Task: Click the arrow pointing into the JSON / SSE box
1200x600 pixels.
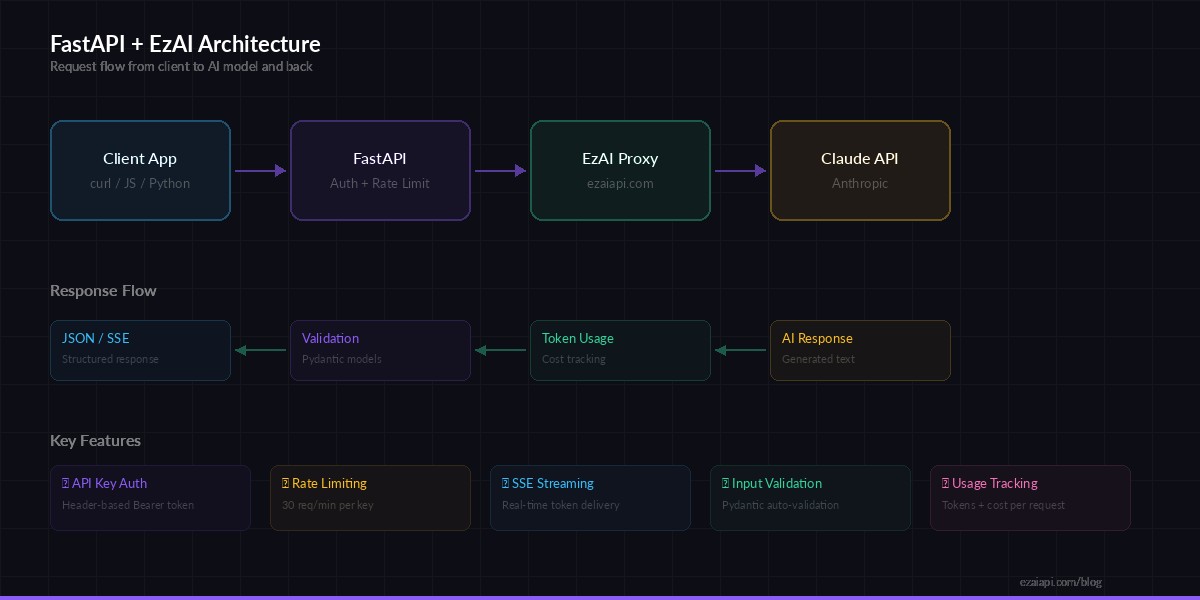Action: [260, 350]
